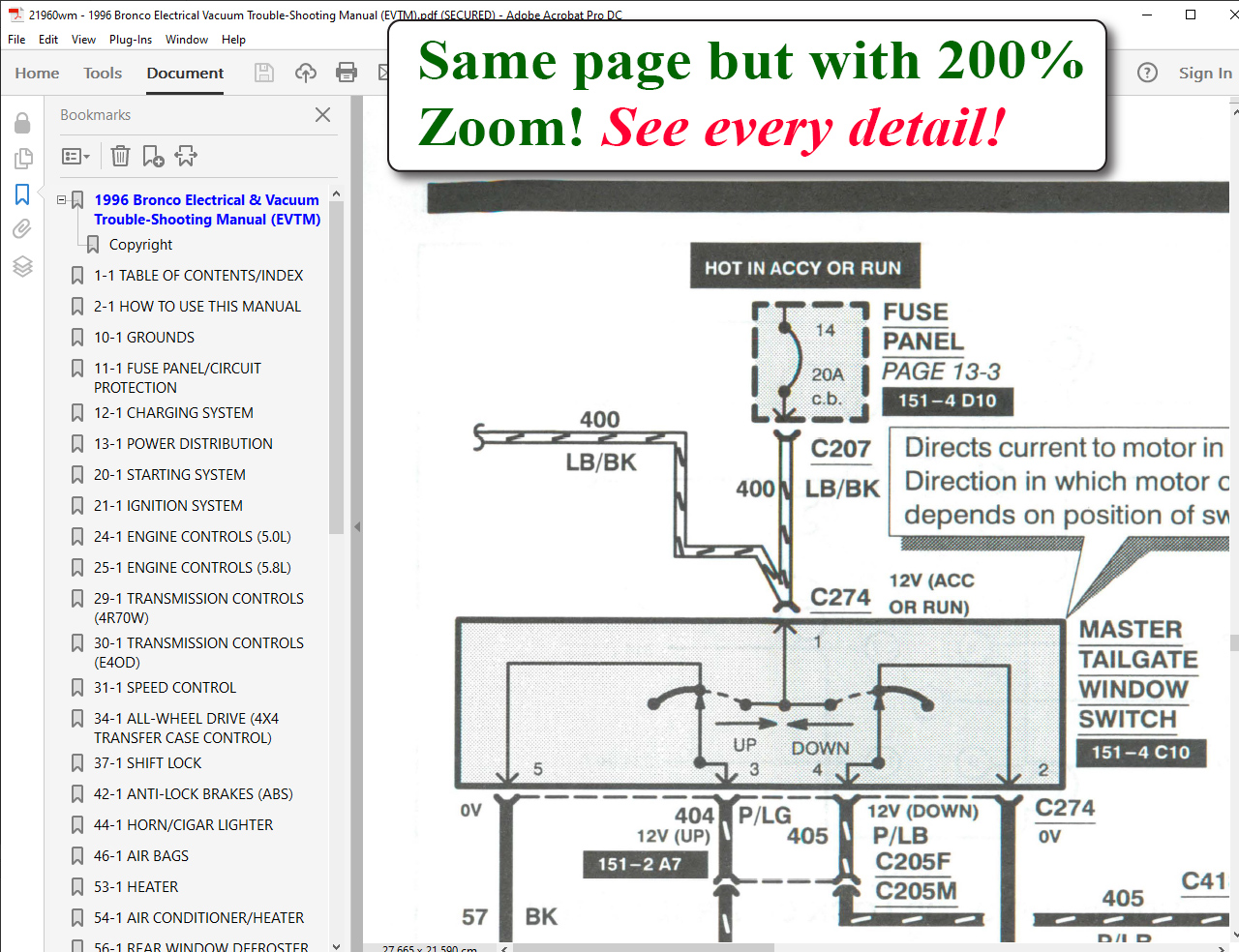Collapse the navigation pane with the arrow handle
Viewport: 1239px width, 952px height.
point(357,526)
